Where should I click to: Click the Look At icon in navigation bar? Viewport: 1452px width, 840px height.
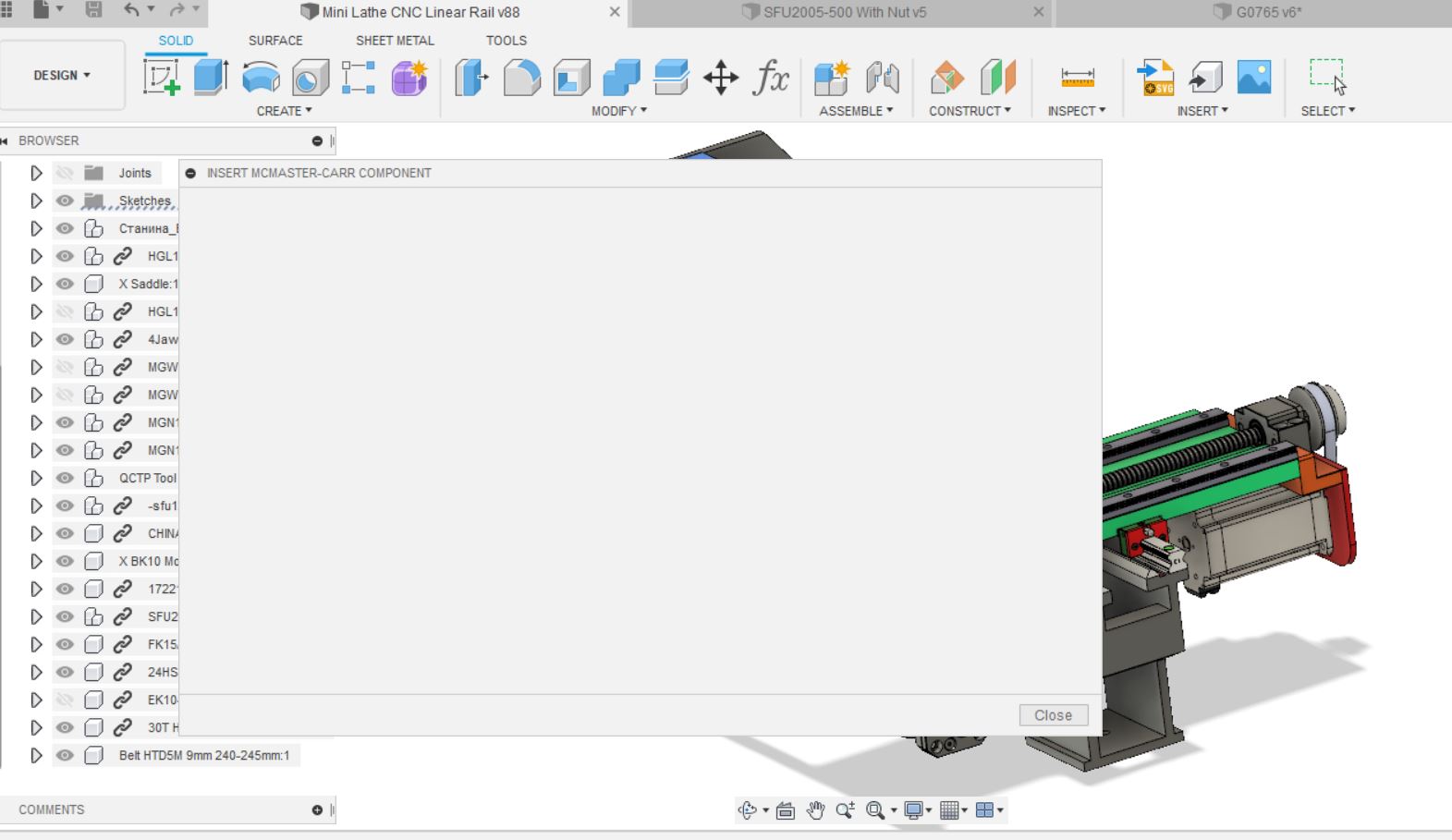[x=786, y=810]
